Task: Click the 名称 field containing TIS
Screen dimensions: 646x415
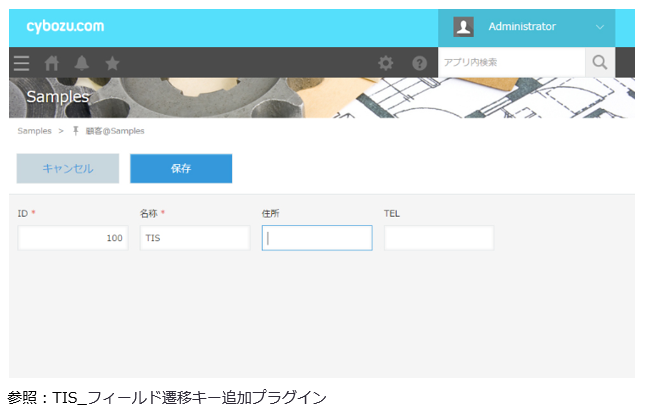Action: [194, 238]
